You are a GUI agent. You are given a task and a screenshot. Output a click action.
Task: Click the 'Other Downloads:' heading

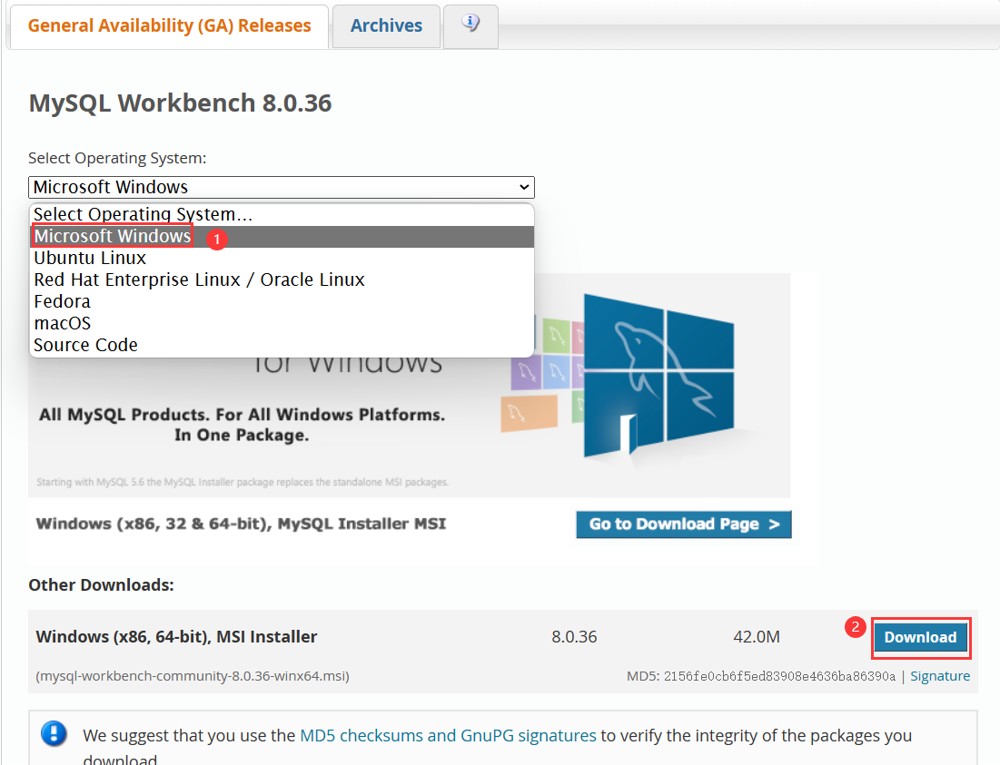[x=101, y=585]
